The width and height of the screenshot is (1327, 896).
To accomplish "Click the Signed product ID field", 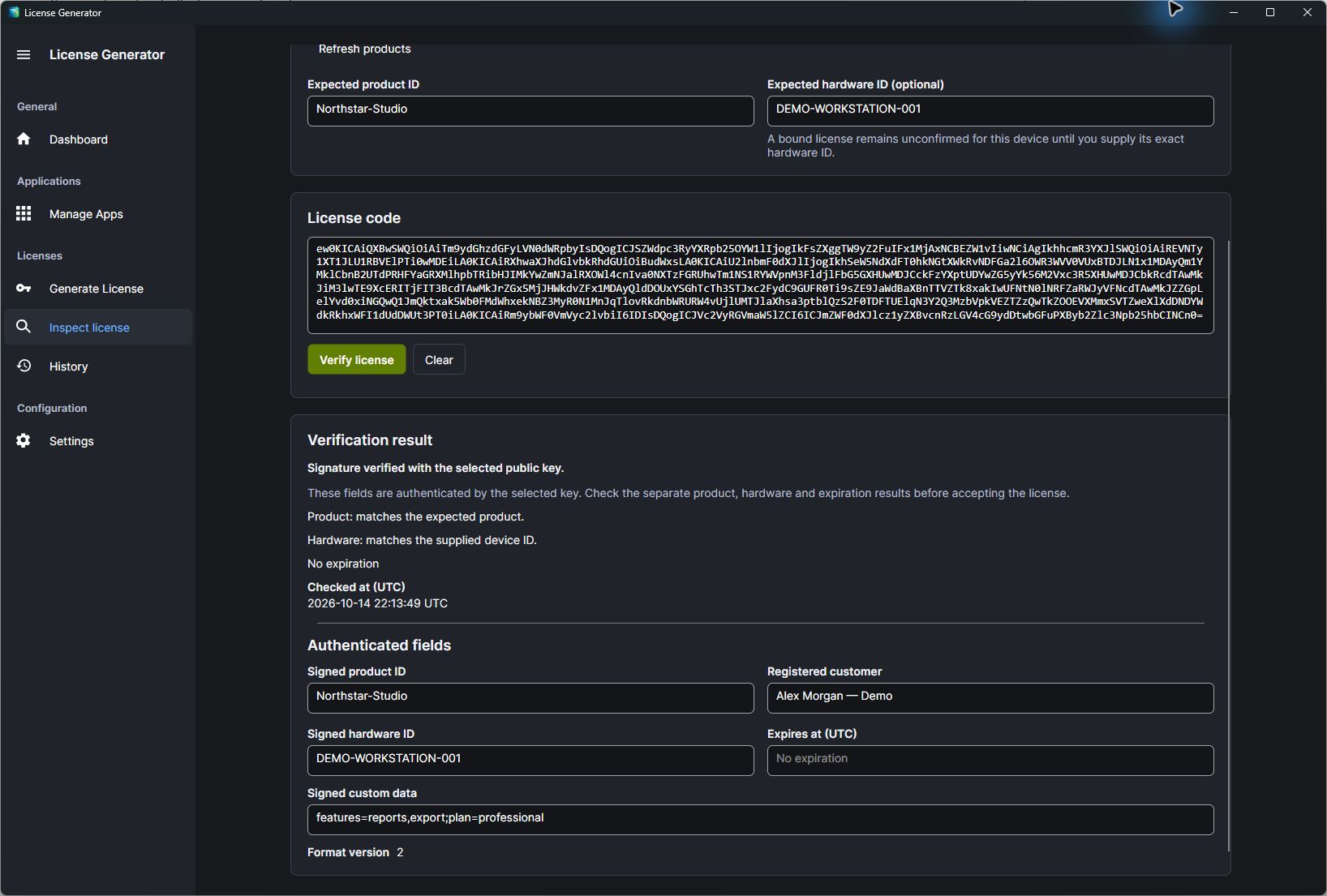I will tap(530, 698).
